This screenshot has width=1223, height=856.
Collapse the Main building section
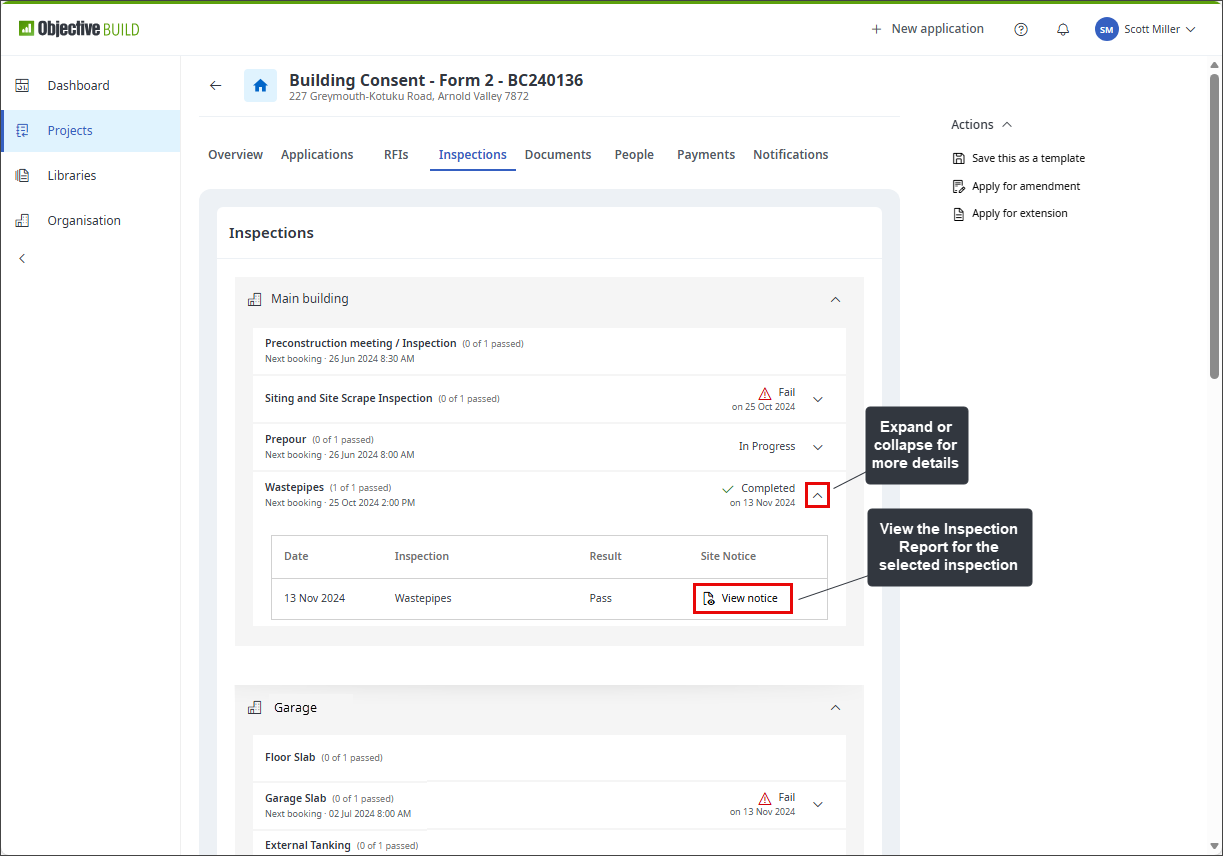pos(836,299)
